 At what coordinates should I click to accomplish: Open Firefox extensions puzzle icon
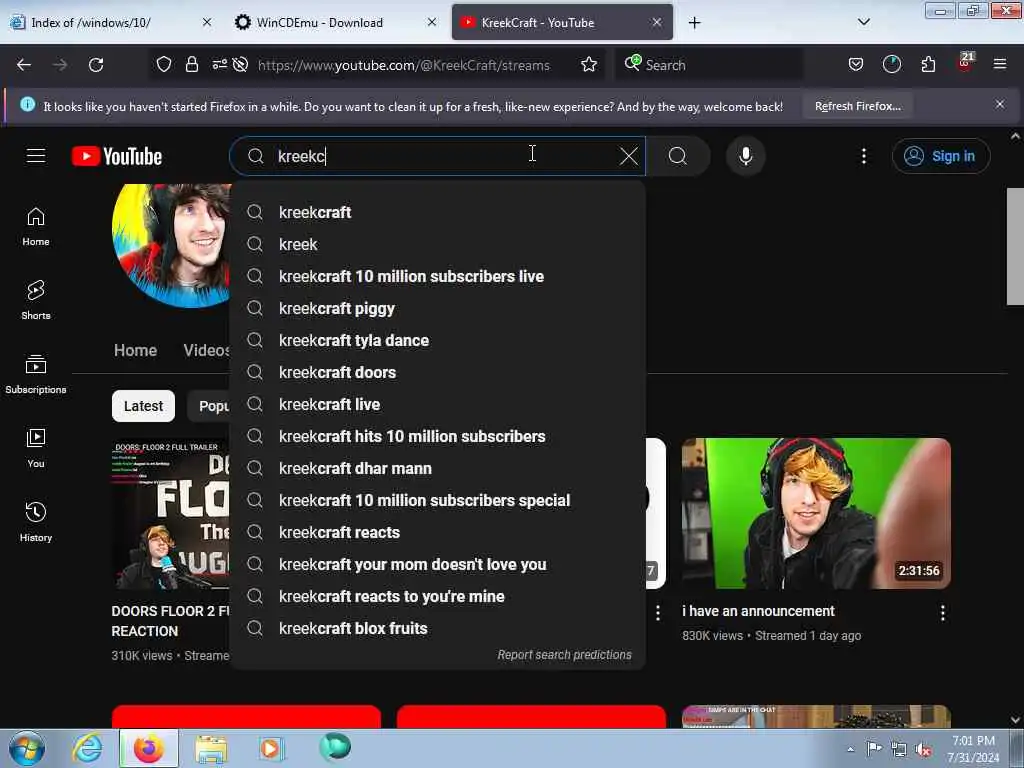(x=928, y=65)
